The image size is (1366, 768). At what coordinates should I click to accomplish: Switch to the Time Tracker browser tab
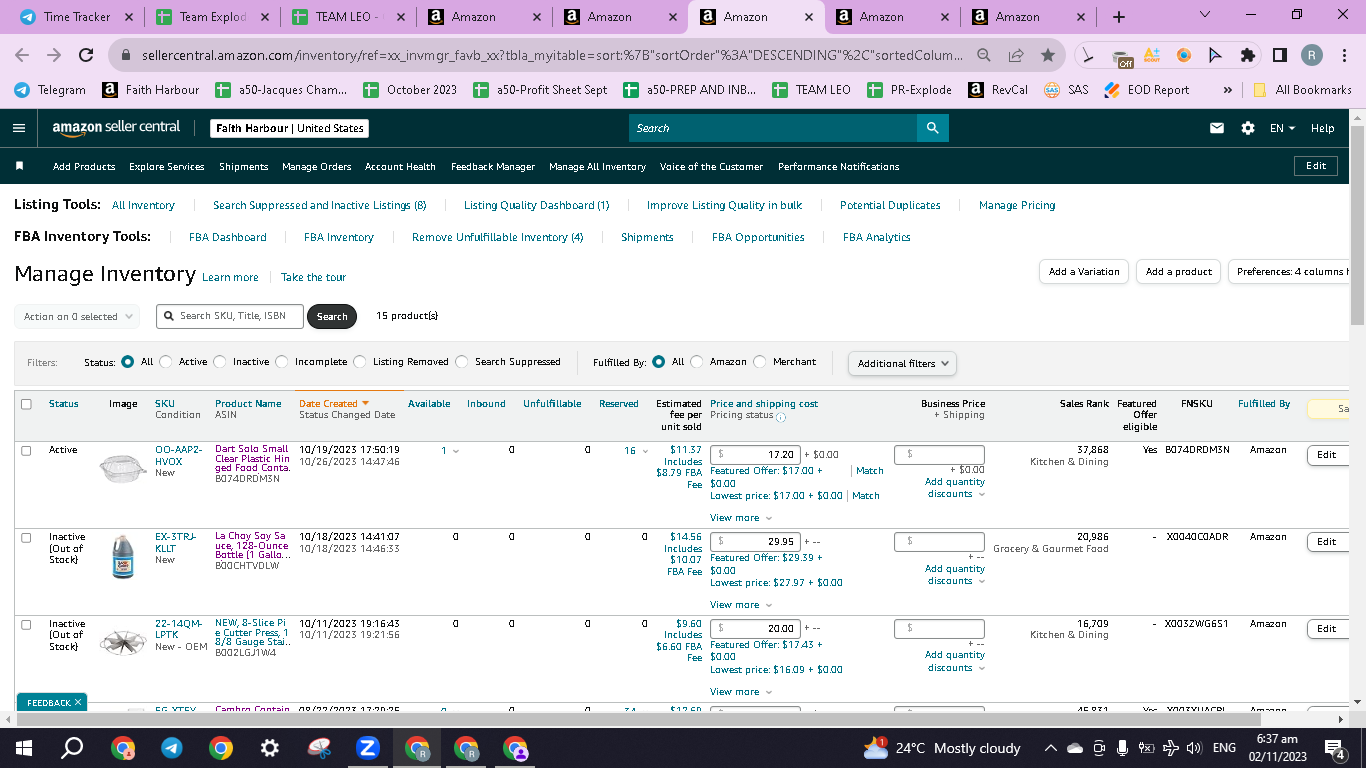[77, 17]
